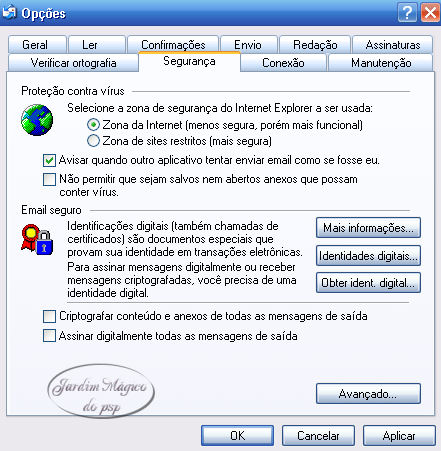Open Identidades digitais dialog
The height and width of the screenshot is (451, 441).
tap(368, 255)
